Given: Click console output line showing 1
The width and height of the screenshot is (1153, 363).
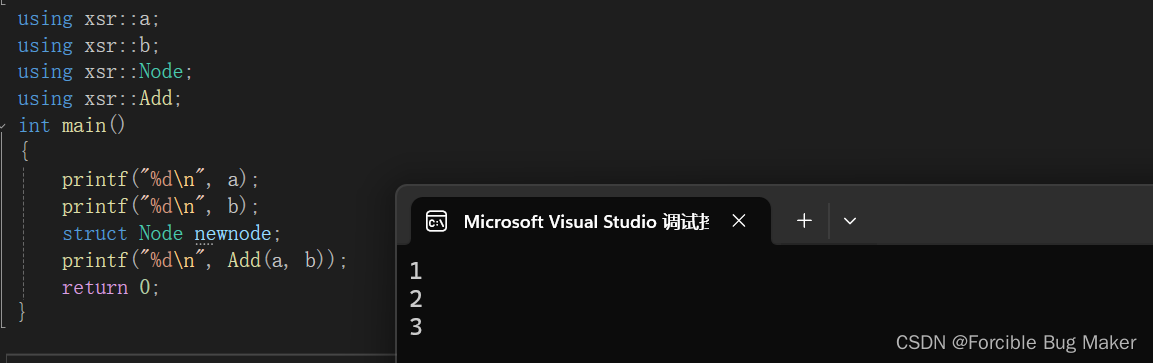Looking at the screenshot, I should [416, 271].
